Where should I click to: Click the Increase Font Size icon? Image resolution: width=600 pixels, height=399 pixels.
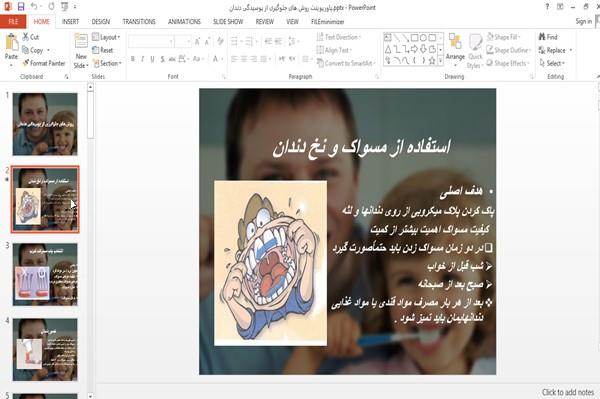tap(197, 41)
